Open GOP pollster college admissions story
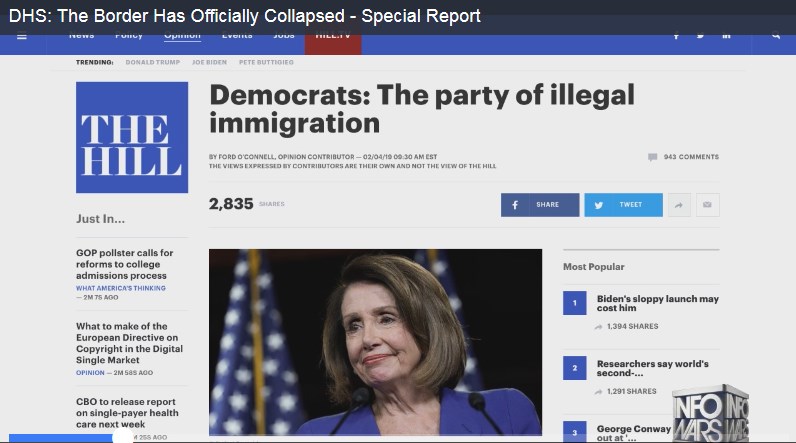Image resolution: width=796 pixels, height=443 pixels. pyautogui.click(x=125, y=264)
